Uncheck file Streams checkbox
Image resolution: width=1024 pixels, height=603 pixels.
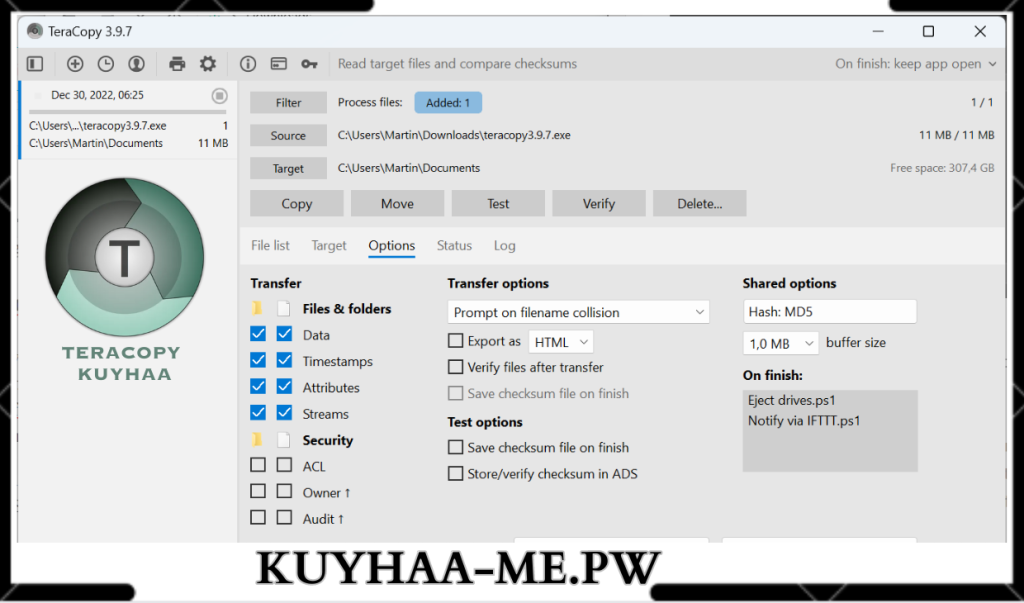coord(284,413)
